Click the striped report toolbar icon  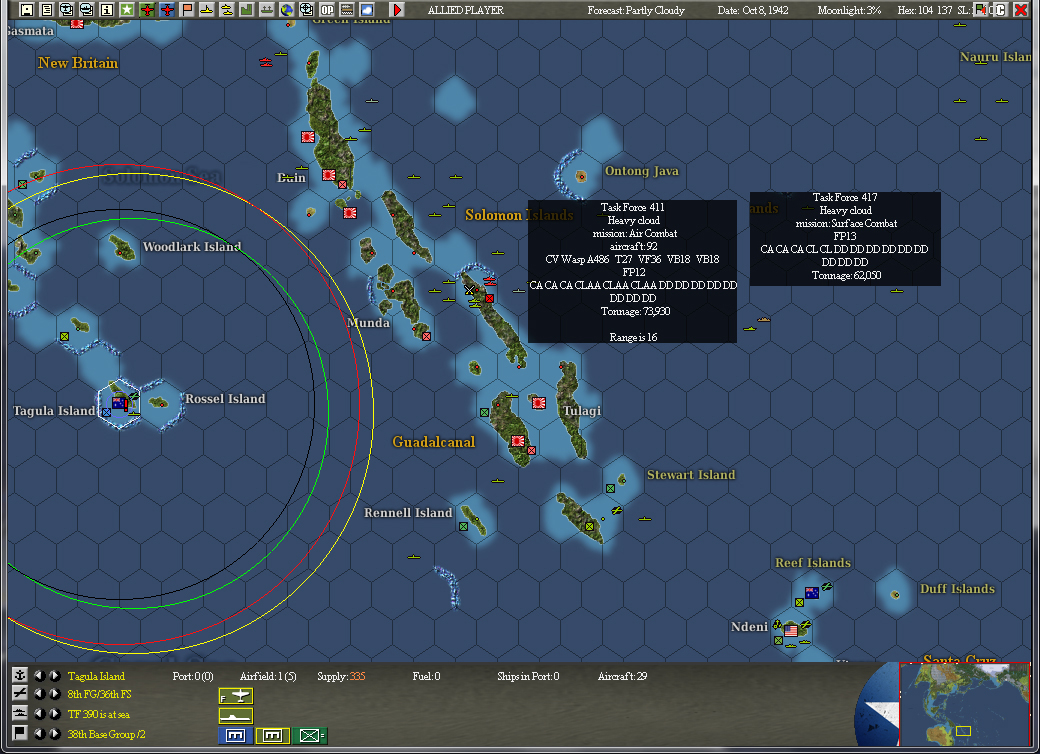[x=347, y=10]
